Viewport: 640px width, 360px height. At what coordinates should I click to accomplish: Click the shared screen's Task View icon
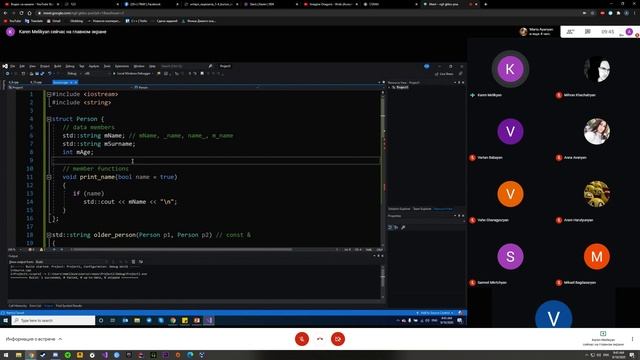(x=113, y=320)
